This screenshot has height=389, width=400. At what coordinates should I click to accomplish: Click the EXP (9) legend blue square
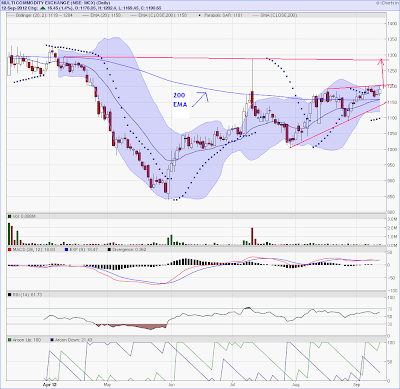(67, 249)
